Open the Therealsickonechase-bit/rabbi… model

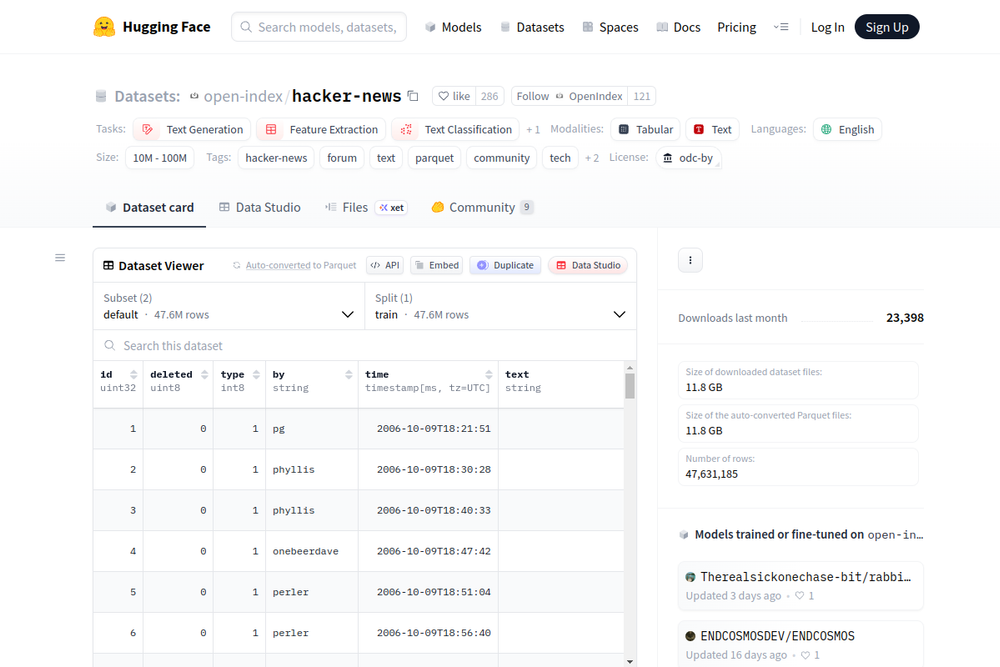[800, 585]
